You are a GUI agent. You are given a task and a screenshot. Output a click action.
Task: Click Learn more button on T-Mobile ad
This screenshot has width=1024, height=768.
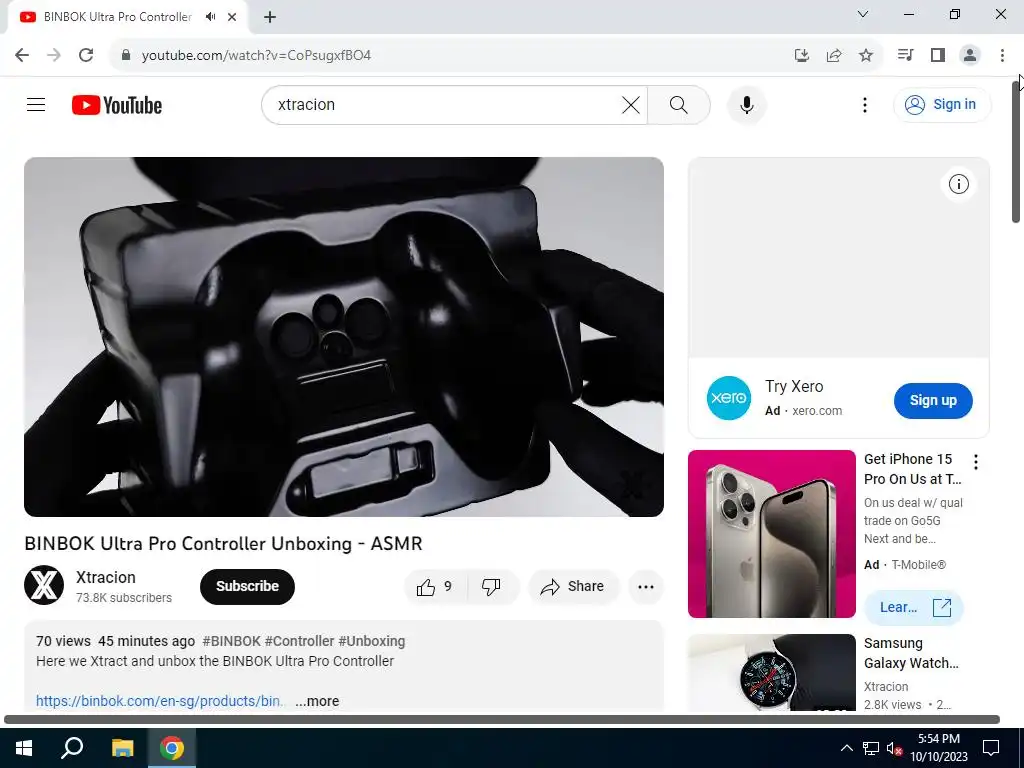[x=914, y=607]
